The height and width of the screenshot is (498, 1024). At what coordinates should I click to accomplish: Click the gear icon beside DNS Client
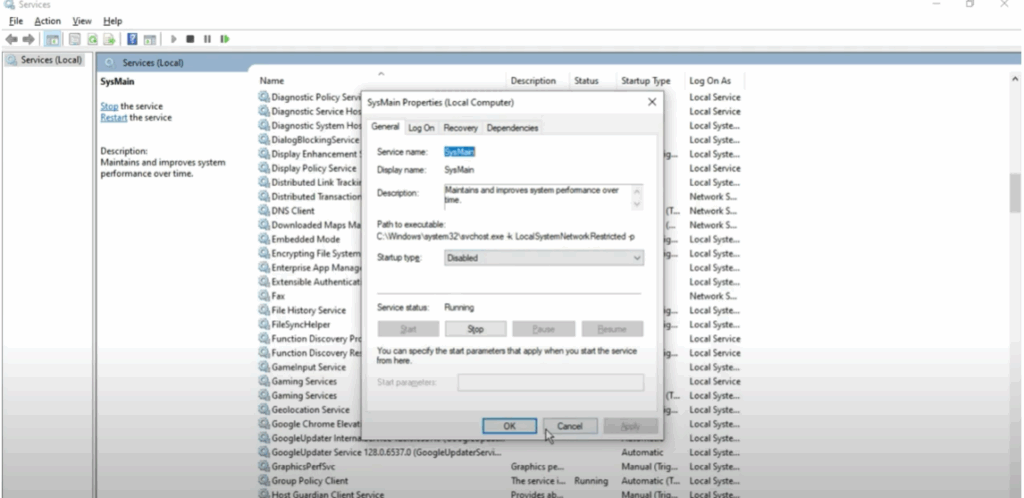pyautogui.click(x=264, y=211)
